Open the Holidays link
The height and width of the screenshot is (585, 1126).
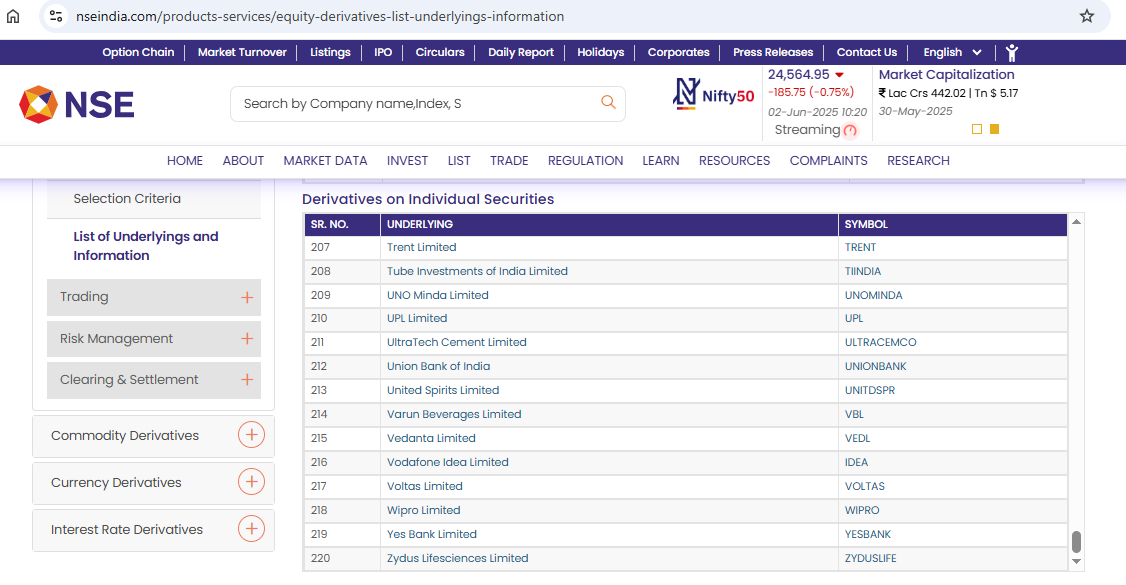click(x=600, y=52)
